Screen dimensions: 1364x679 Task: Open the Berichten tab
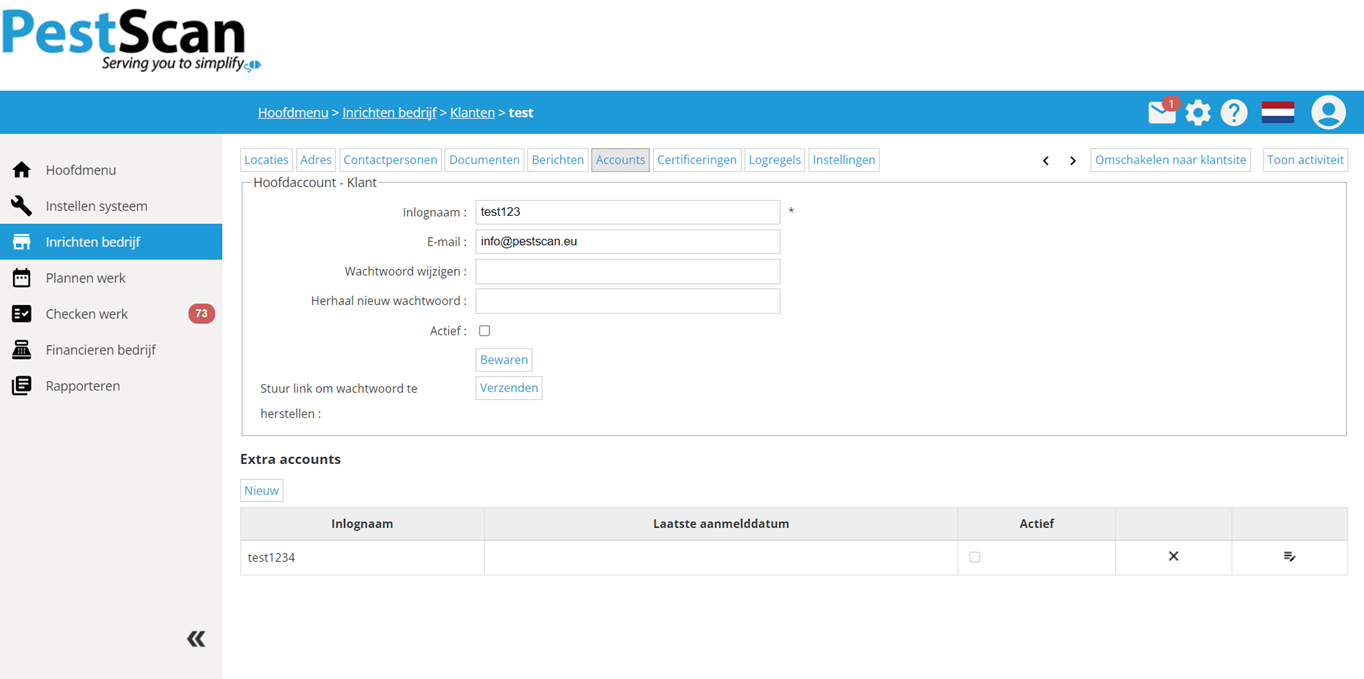point(558,160)
